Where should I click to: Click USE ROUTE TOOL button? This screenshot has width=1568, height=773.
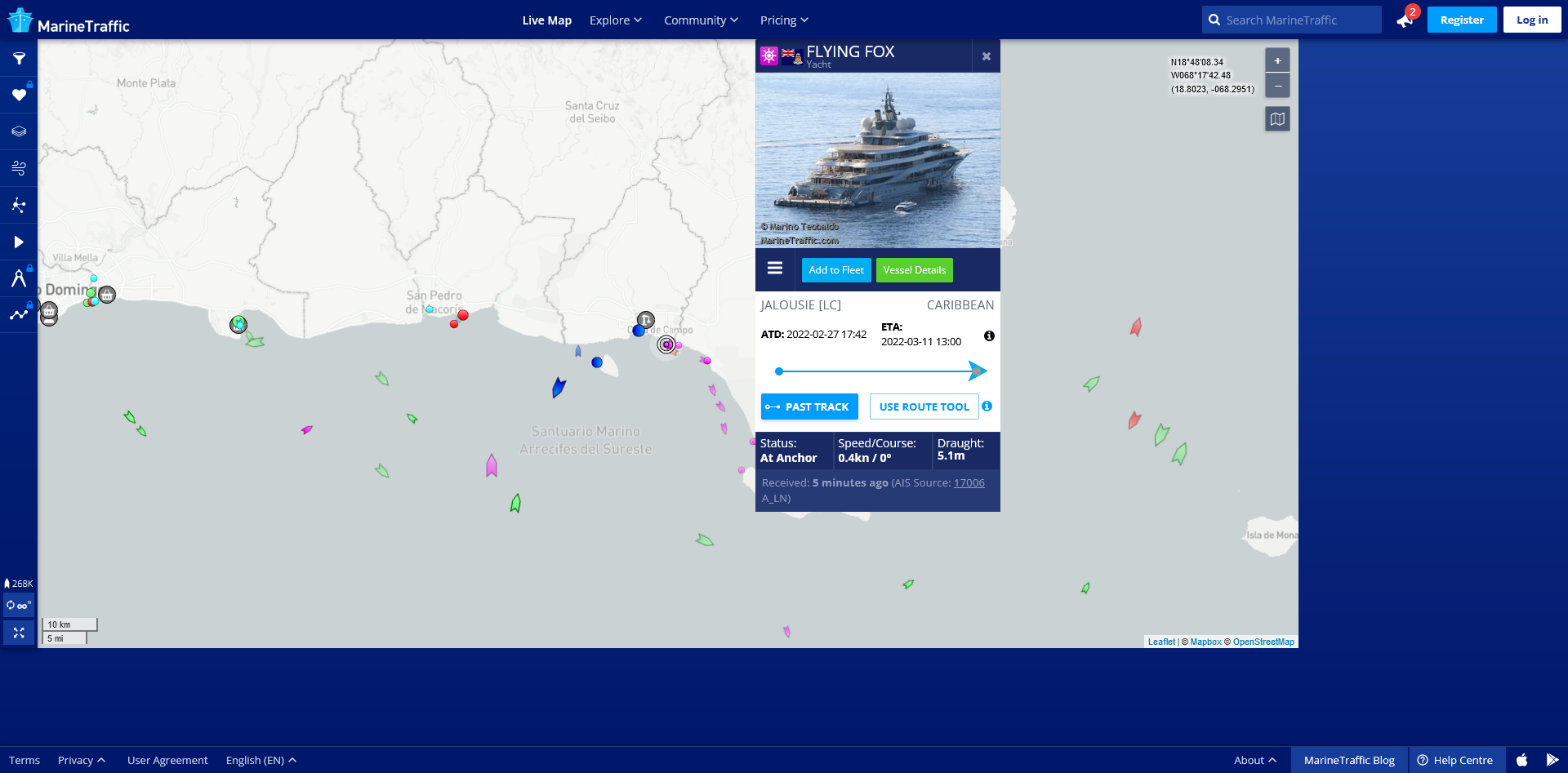924,406
